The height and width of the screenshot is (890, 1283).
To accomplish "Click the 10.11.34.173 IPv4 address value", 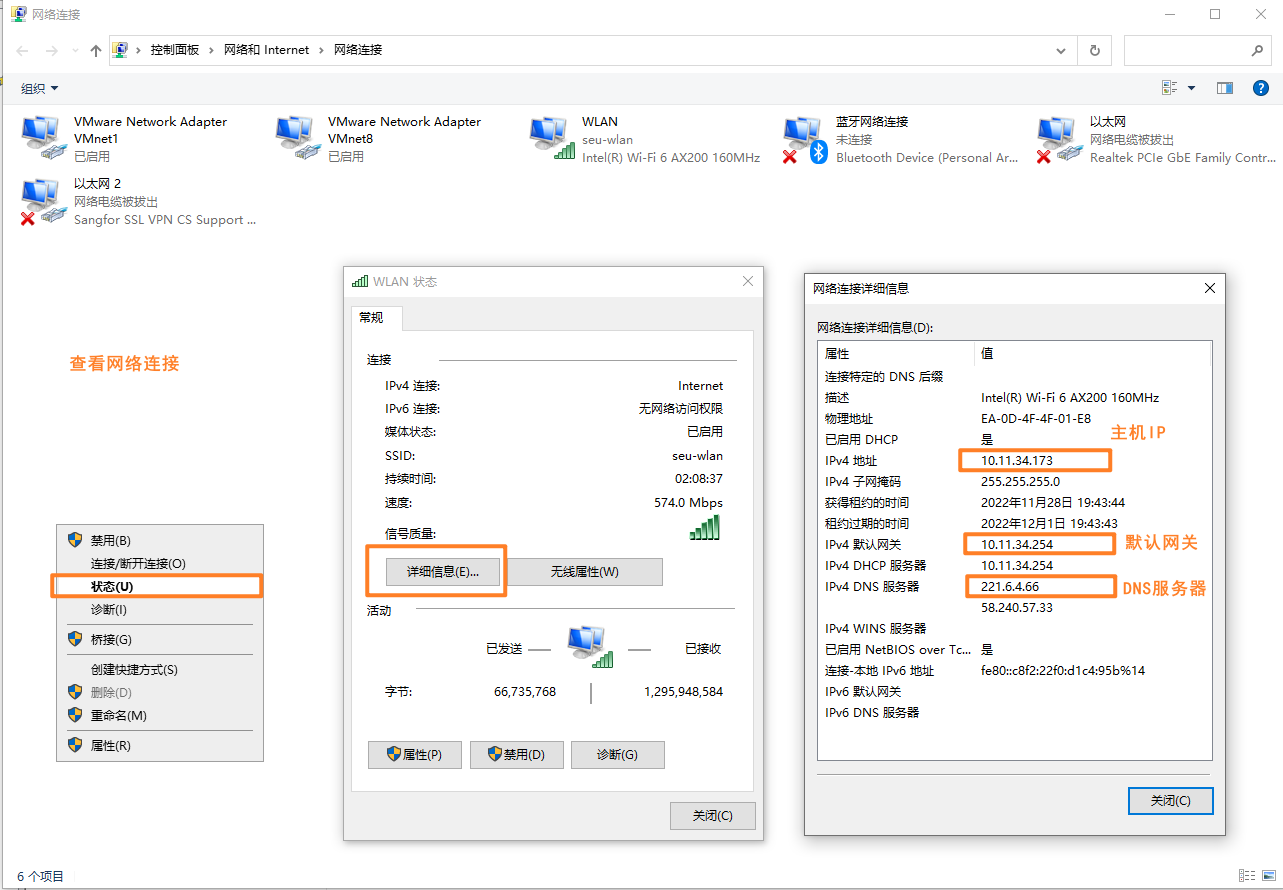I will [1017, 461].
